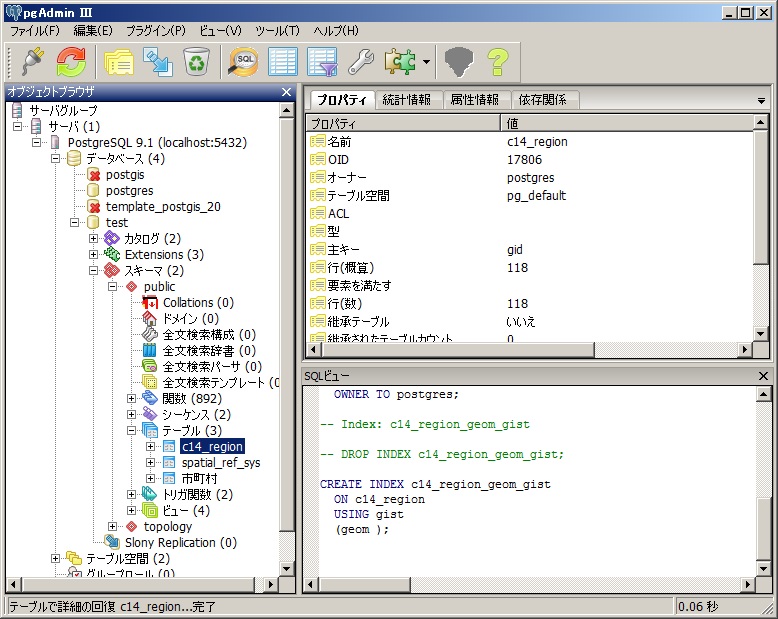The width and height of the screenshot is (778, 619).
Task: Switch to the 統計情報 tab
Action: pyautogui.click(x=406, y=100)
